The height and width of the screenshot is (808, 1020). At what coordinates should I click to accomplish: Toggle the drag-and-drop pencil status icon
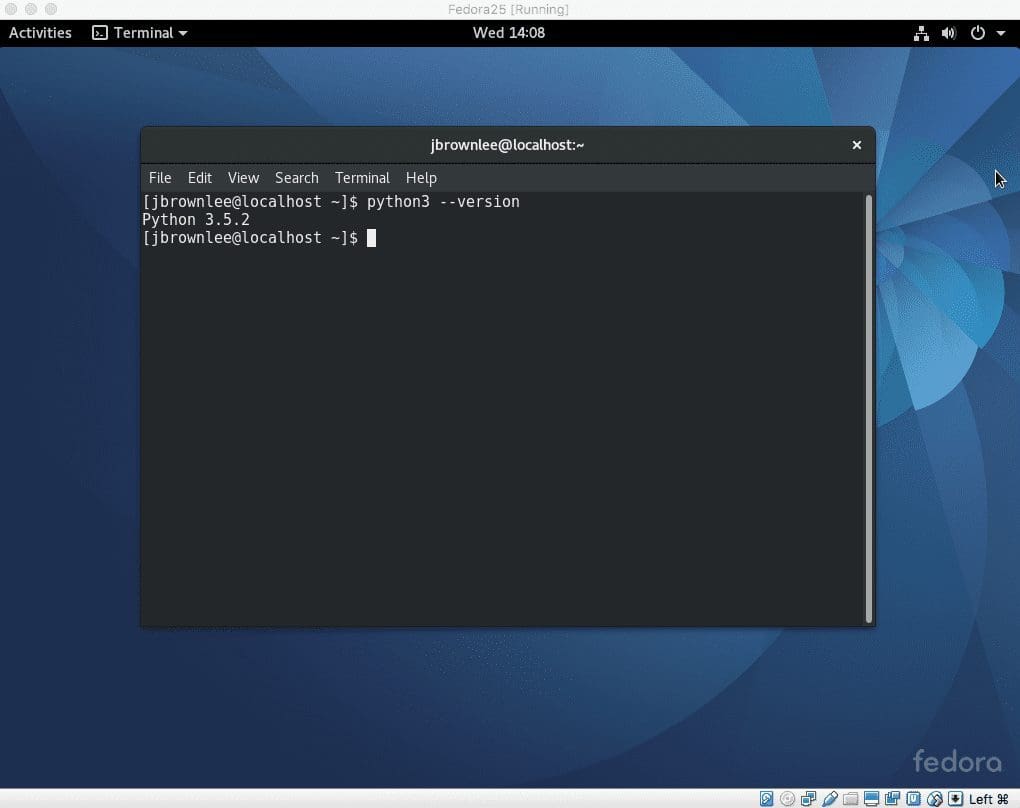(x=831, y=798)
